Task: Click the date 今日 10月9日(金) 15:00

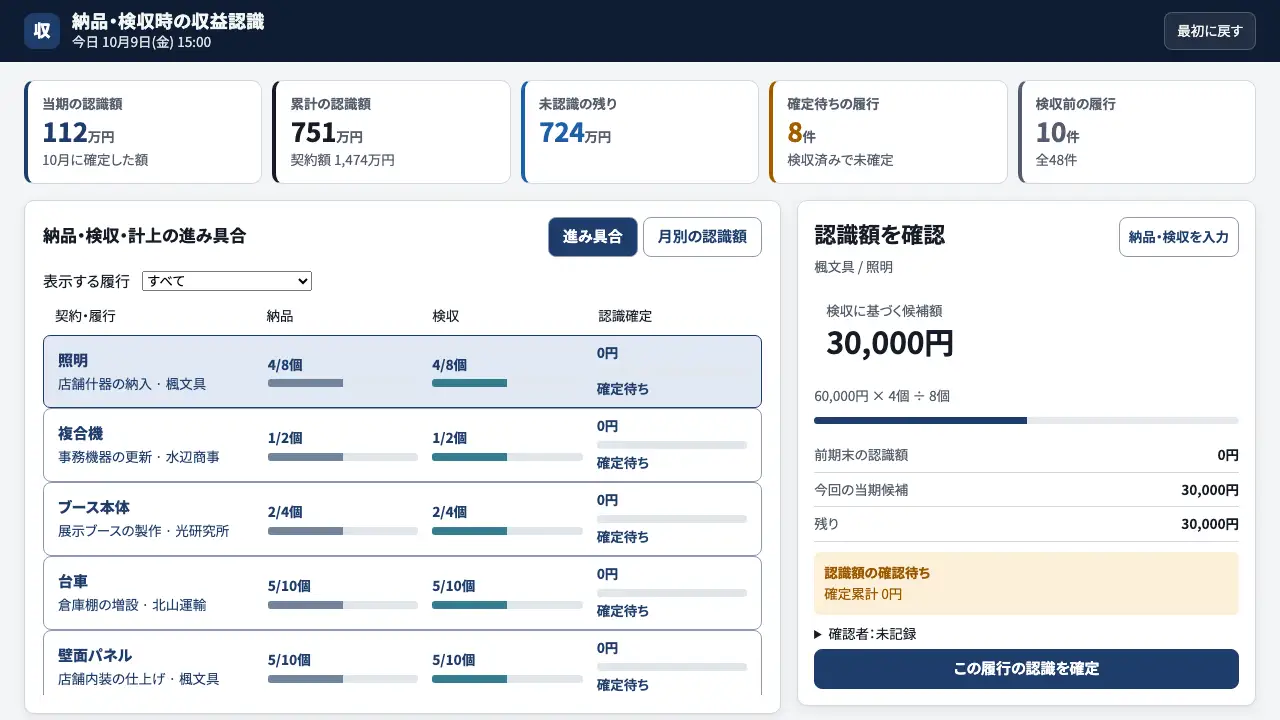Action: point(141,42)
